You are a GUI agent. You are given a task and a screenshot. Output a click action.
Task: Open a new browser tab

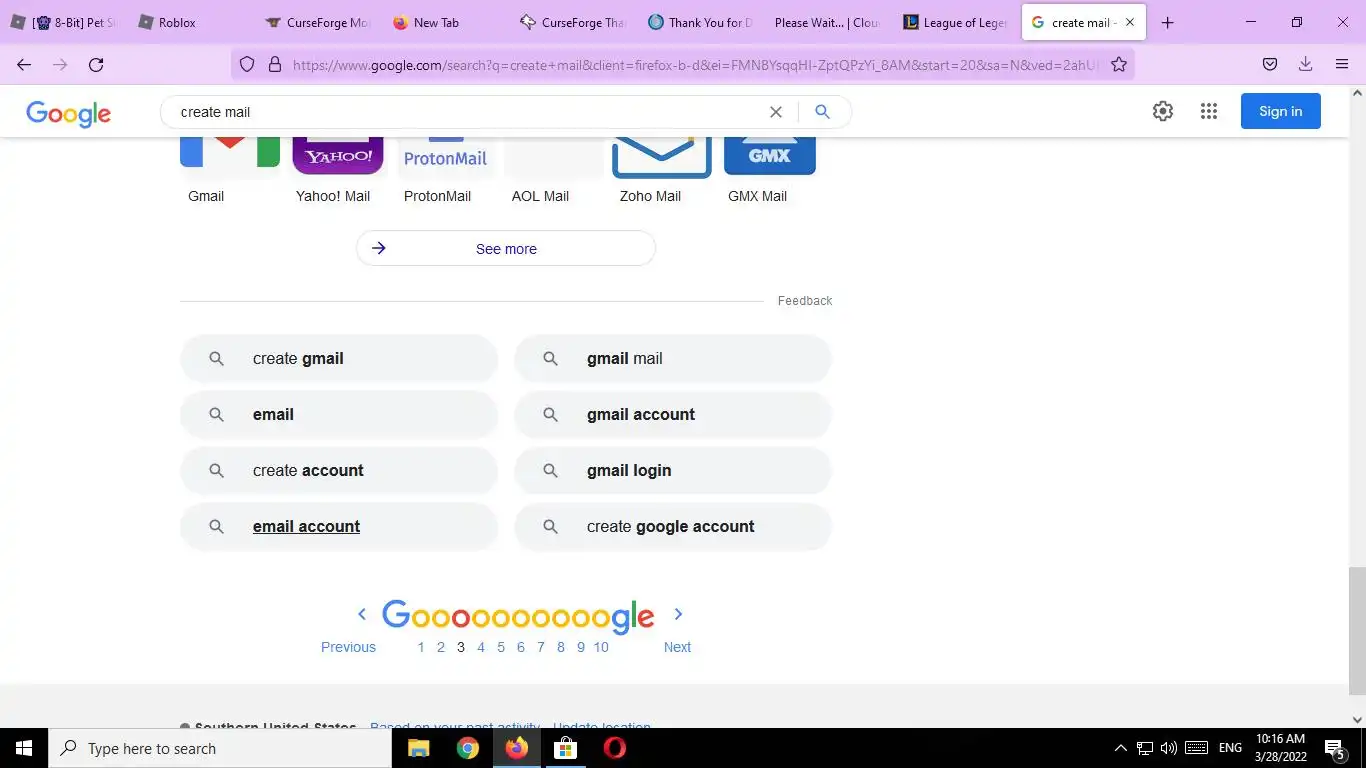1167,22
